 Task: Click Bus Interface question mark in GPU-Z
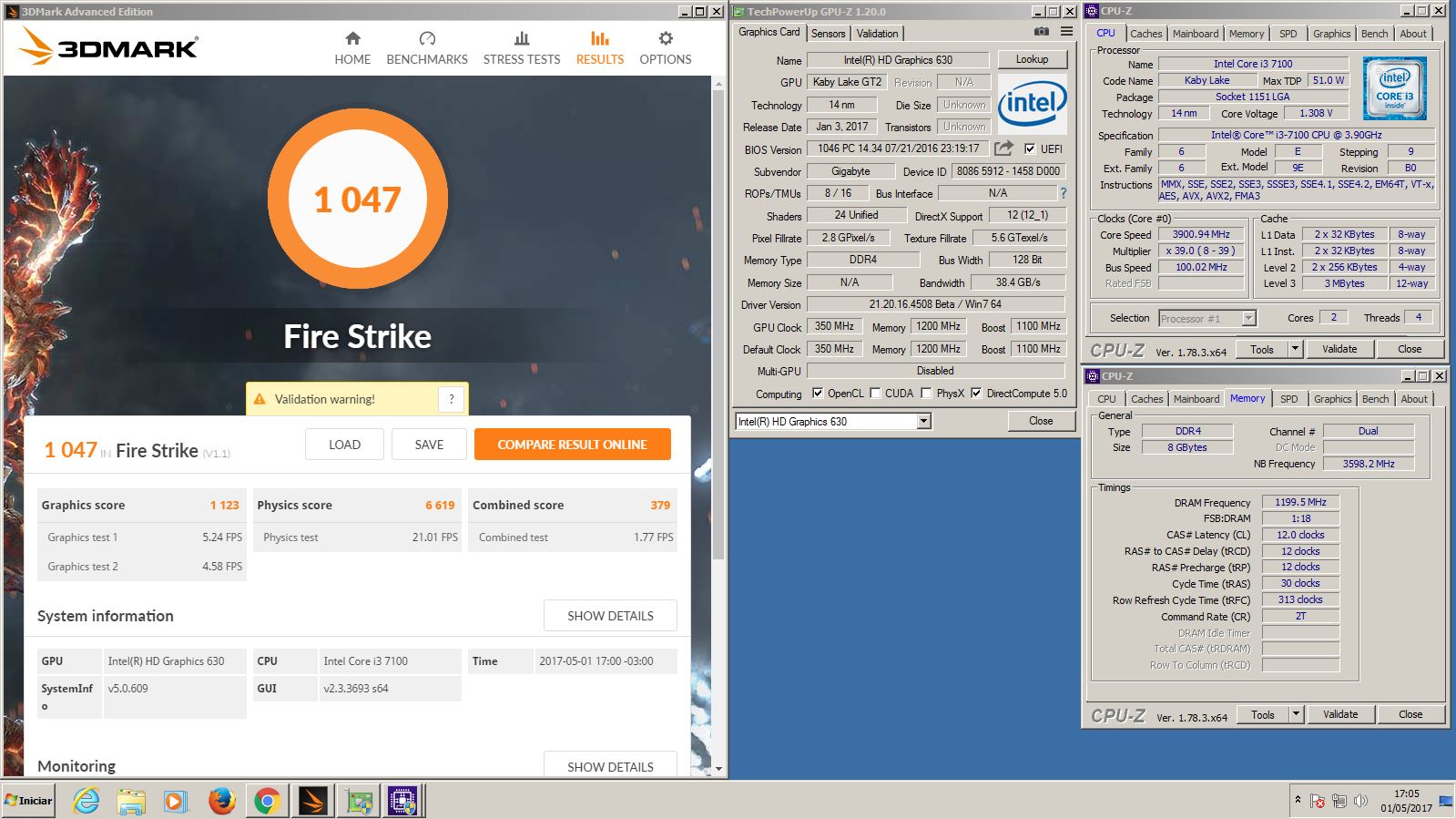pyautogui.click(x=1063, y=193)
